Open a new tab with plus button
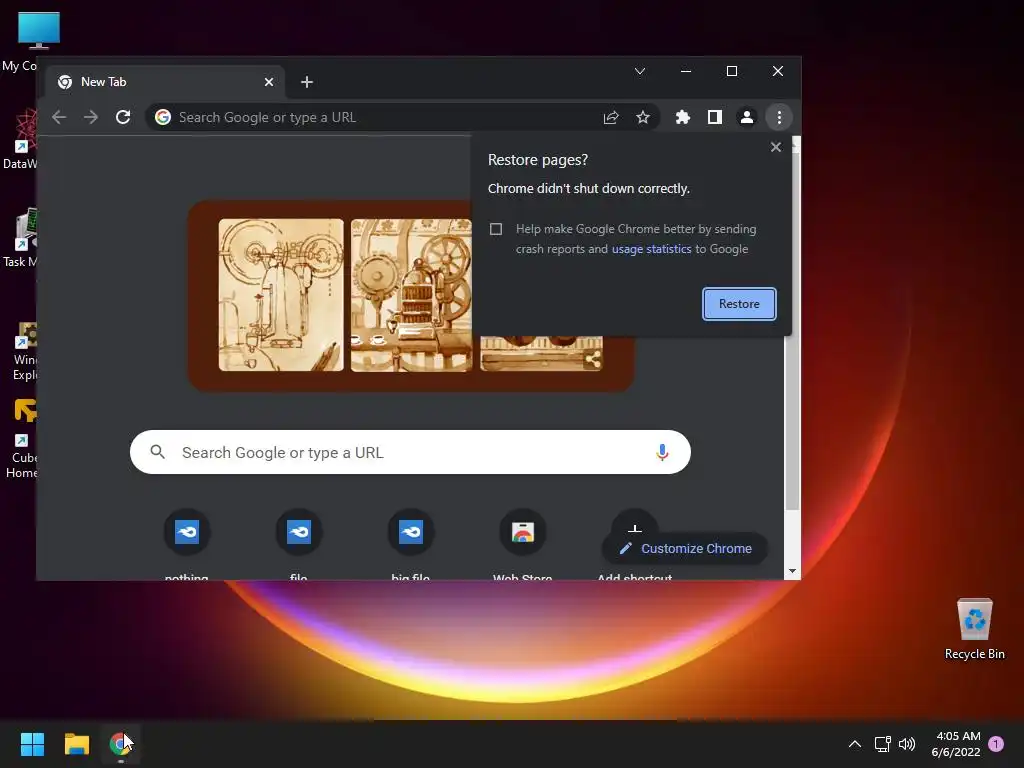The height and width of the screenshot is (768, 1024). pos(307,82)
